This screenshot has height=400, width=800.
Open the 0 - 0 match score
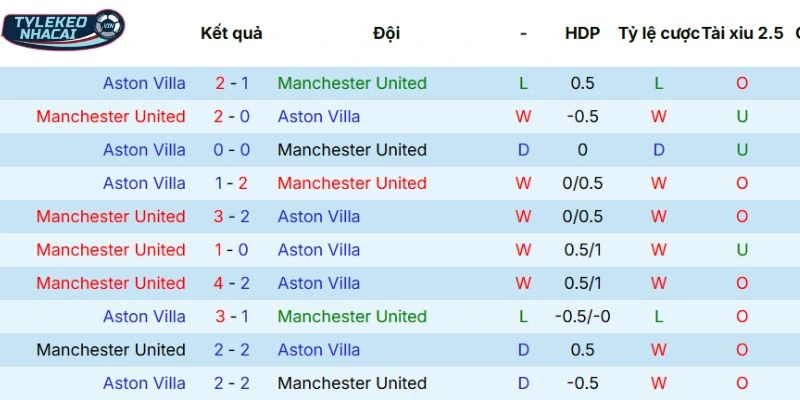coord(231,150)
